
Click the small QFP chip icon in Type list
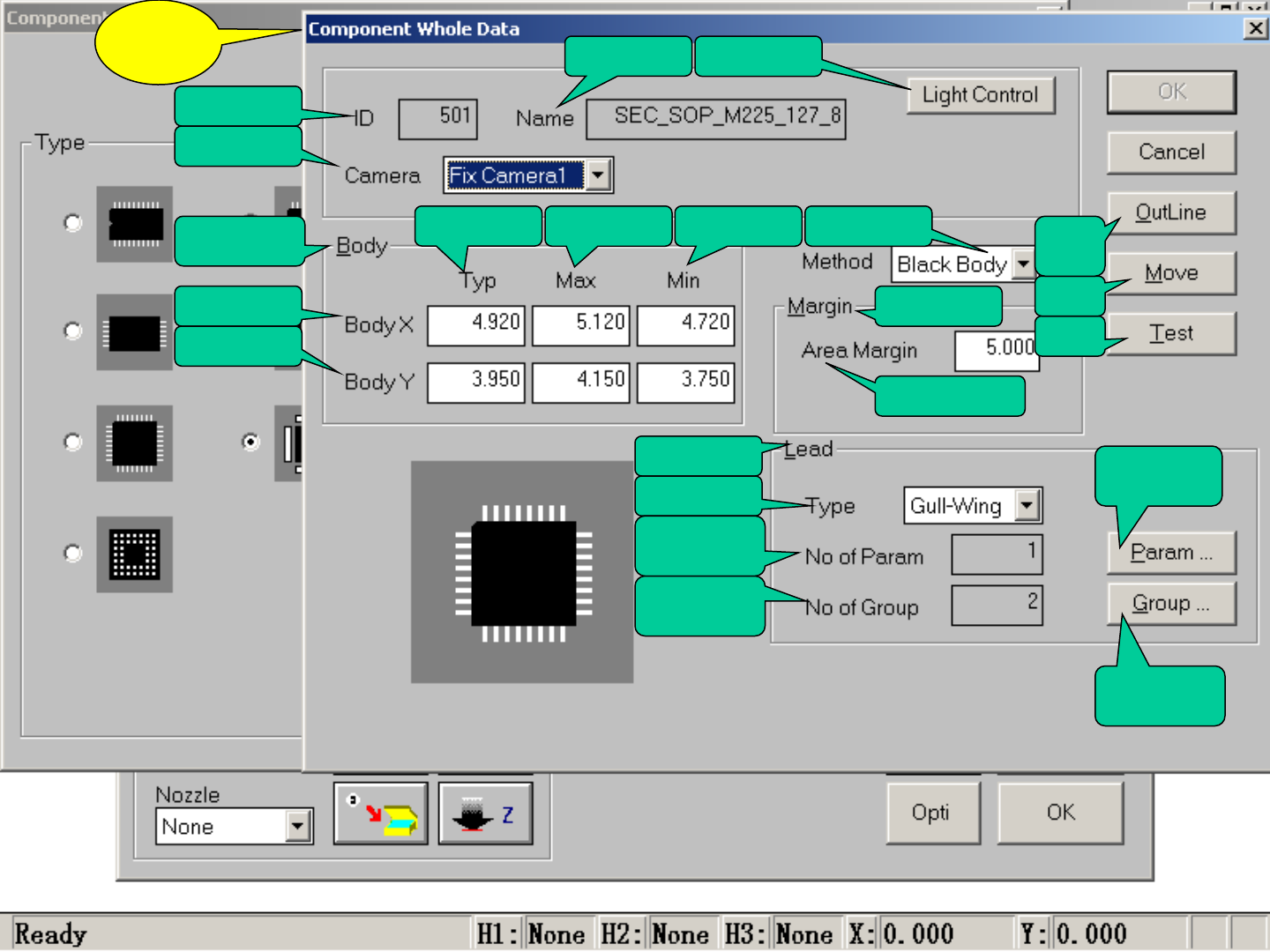[x=134, y=443]
